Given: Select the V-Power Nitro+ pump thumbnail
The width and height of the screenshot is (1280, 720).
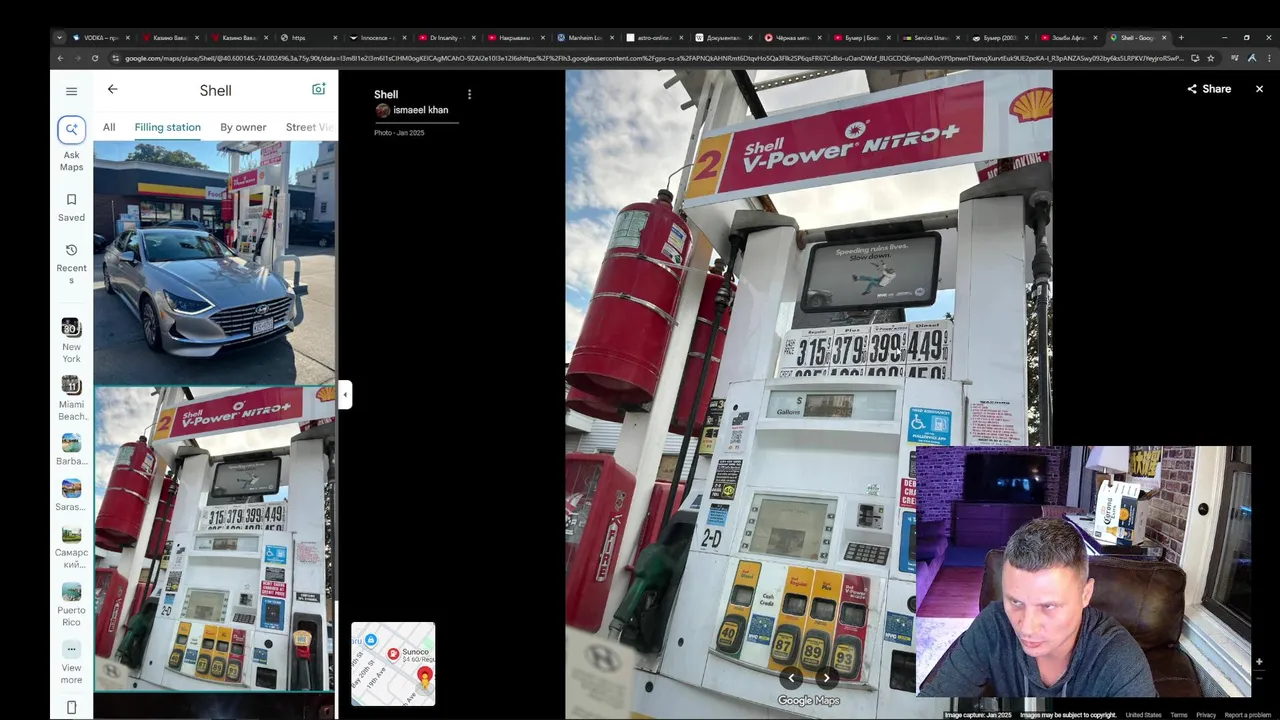Looking at the screenshot, I should [x=214, y=539].
